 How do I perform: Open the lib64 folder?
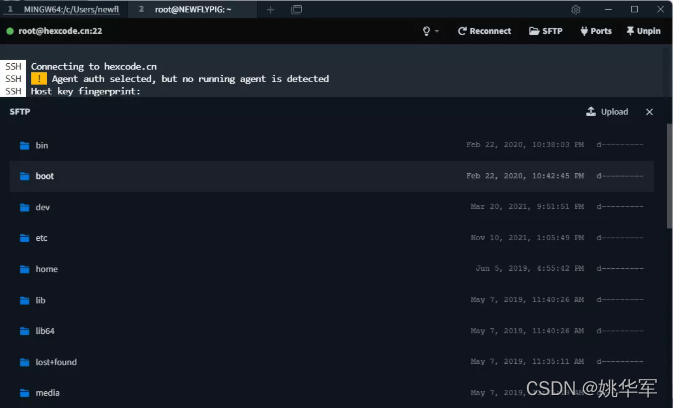[x=331, y=331]
